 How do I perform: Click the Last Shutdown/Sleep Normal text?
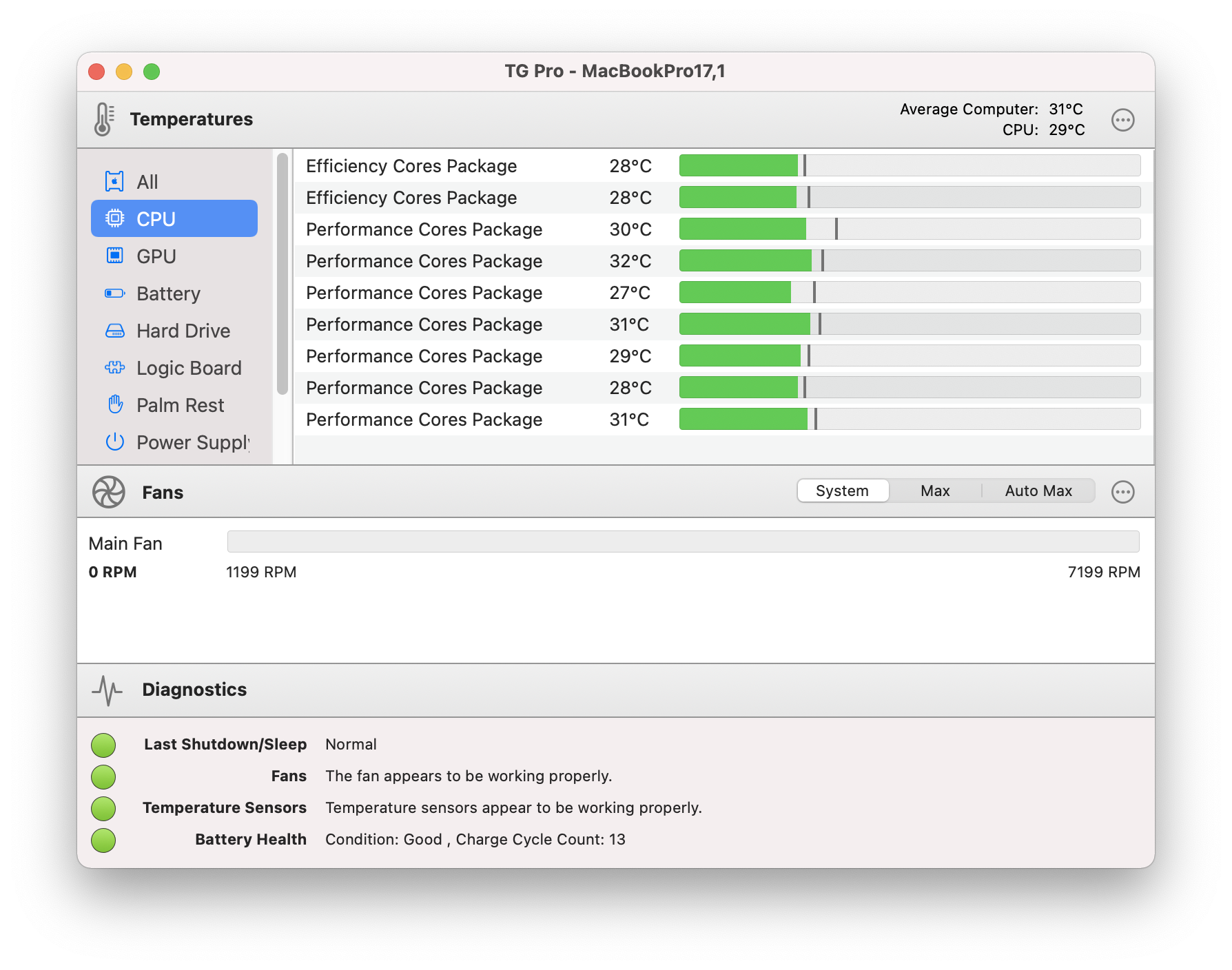coord(351,744)
